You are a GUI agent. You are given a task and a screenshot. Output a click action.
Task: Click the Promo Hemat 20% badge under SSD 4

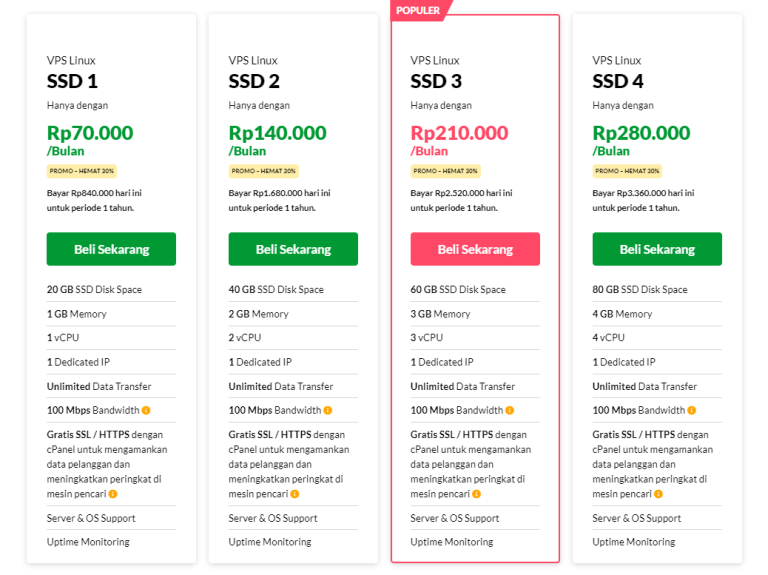click(x=627, y=171)
